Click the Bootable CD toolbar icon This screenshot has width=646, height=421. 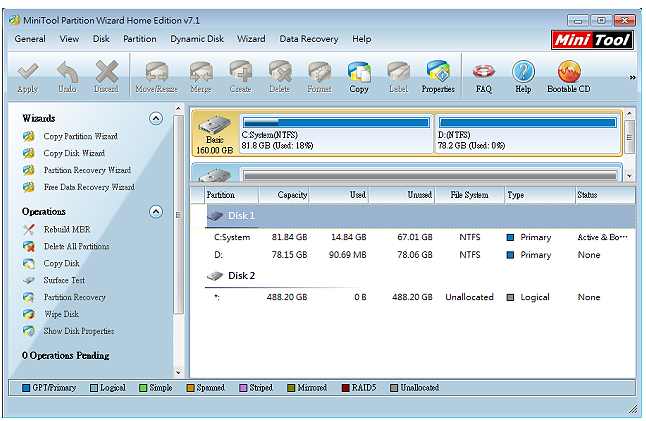pos(569,71)
